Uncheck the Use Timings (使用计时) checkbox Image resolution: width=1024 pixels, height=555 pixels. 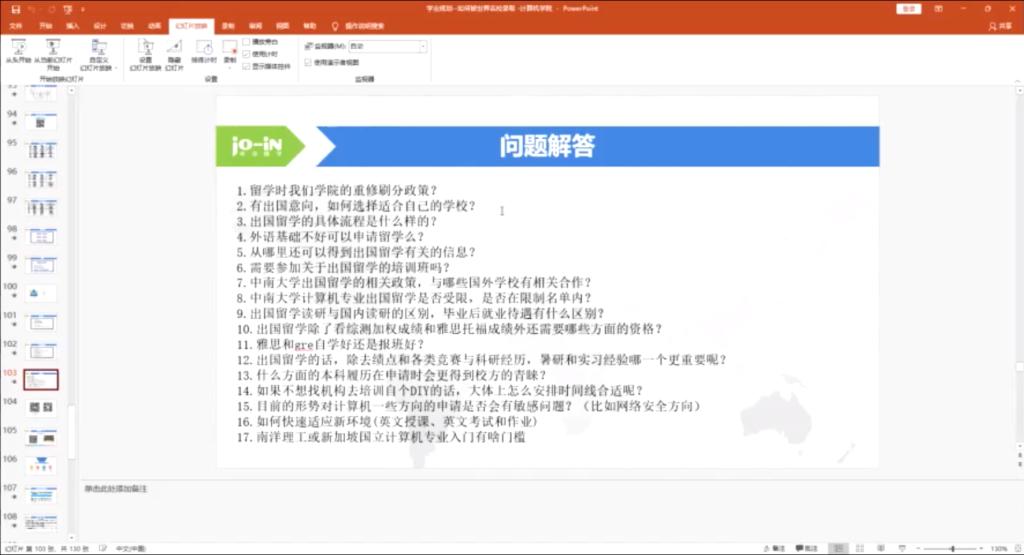[x=247, y=54]
